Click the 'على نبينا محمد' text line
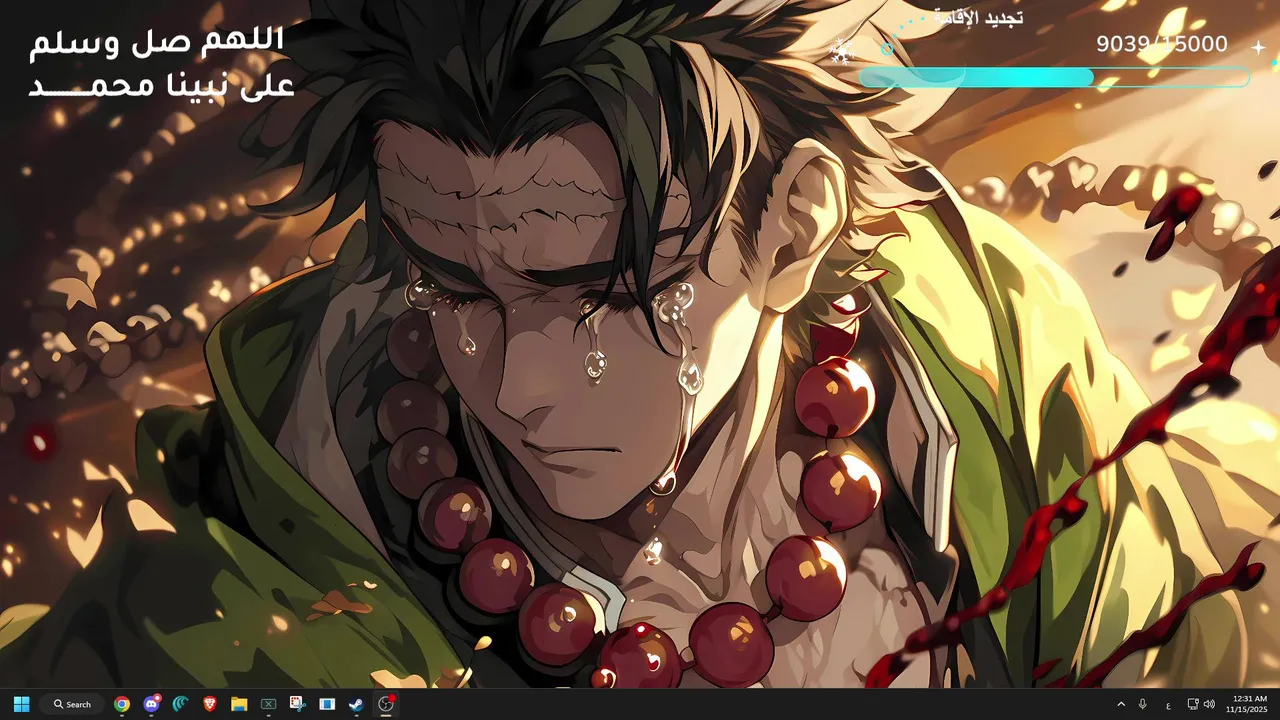 point(161,84)
